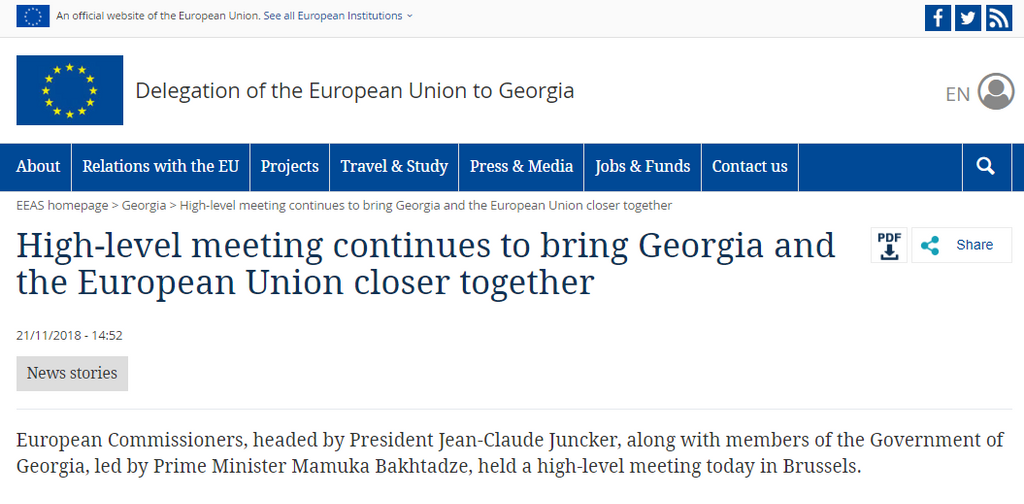This screenshot has width=1024, height=504.
Task: Click the EU delegation flag logo
Action: [x=69, y=90]
